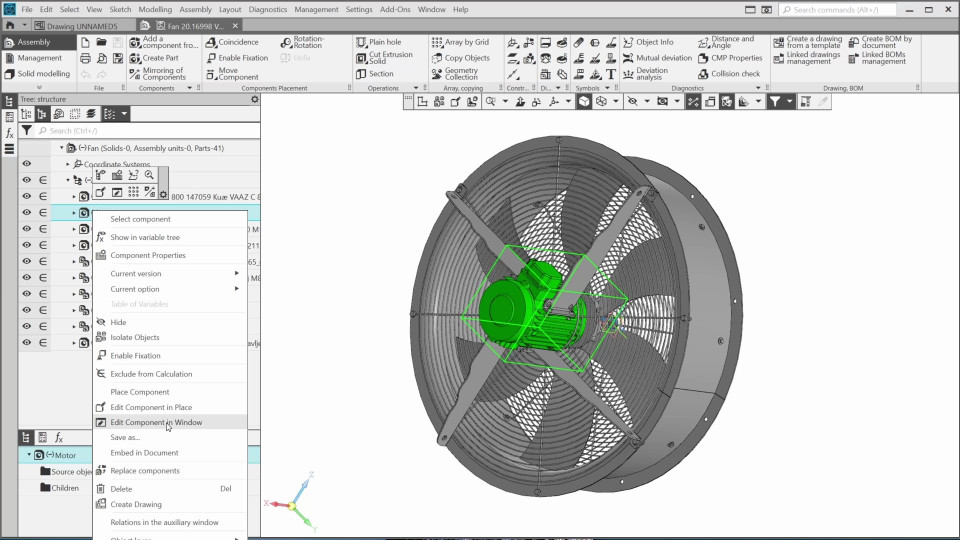
Task: Click the Create Part icon
Action: point(135,58)
